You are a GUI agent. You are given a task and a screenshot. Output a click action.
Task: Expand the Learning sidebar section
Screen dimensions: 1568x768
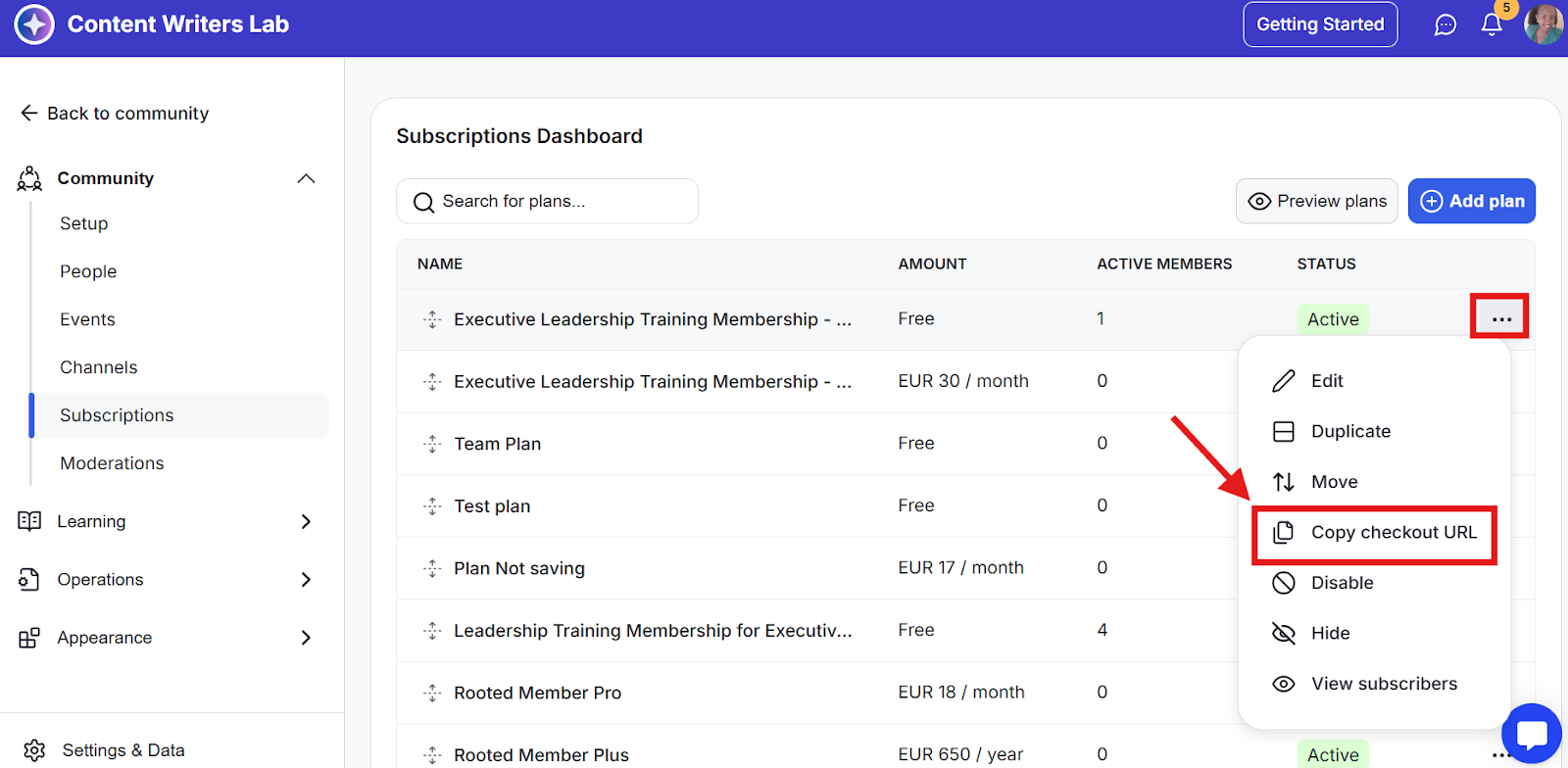point(306,521)
